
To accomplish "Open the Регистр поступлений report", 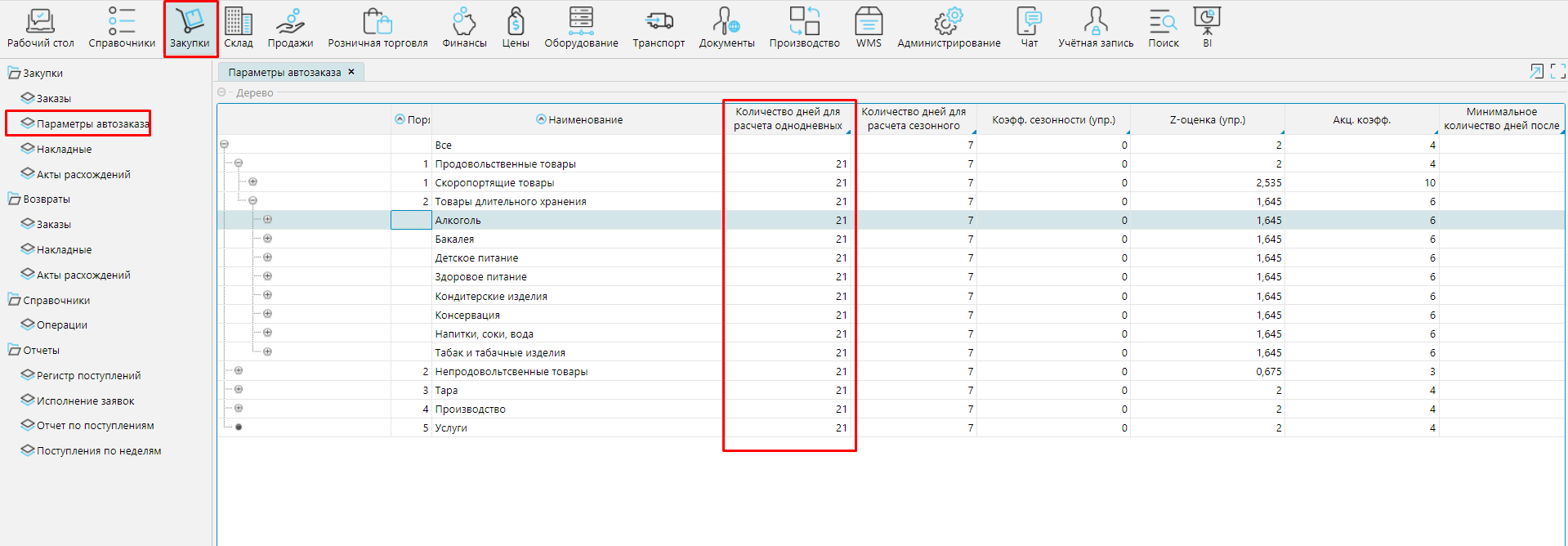I will [x=88, y=376].
